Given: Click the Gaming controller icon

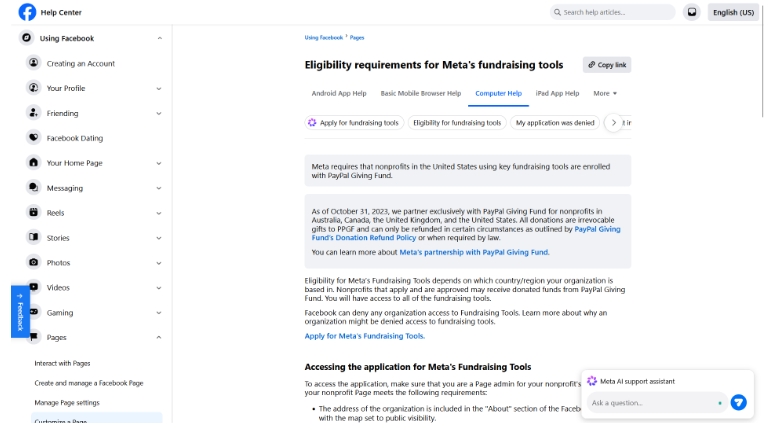Looking at the screenshot, I should pos(33,312).
